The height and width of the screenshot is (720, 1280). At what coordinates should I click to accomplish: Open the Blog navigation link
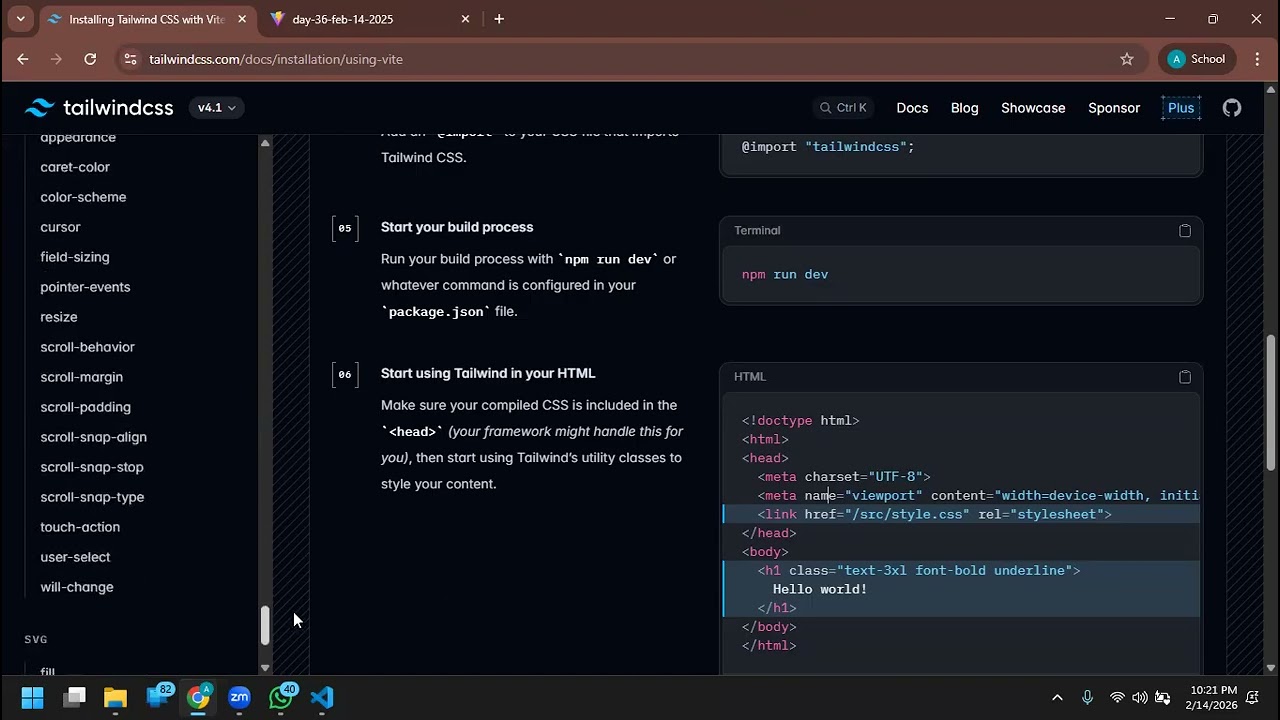point(965,108)
